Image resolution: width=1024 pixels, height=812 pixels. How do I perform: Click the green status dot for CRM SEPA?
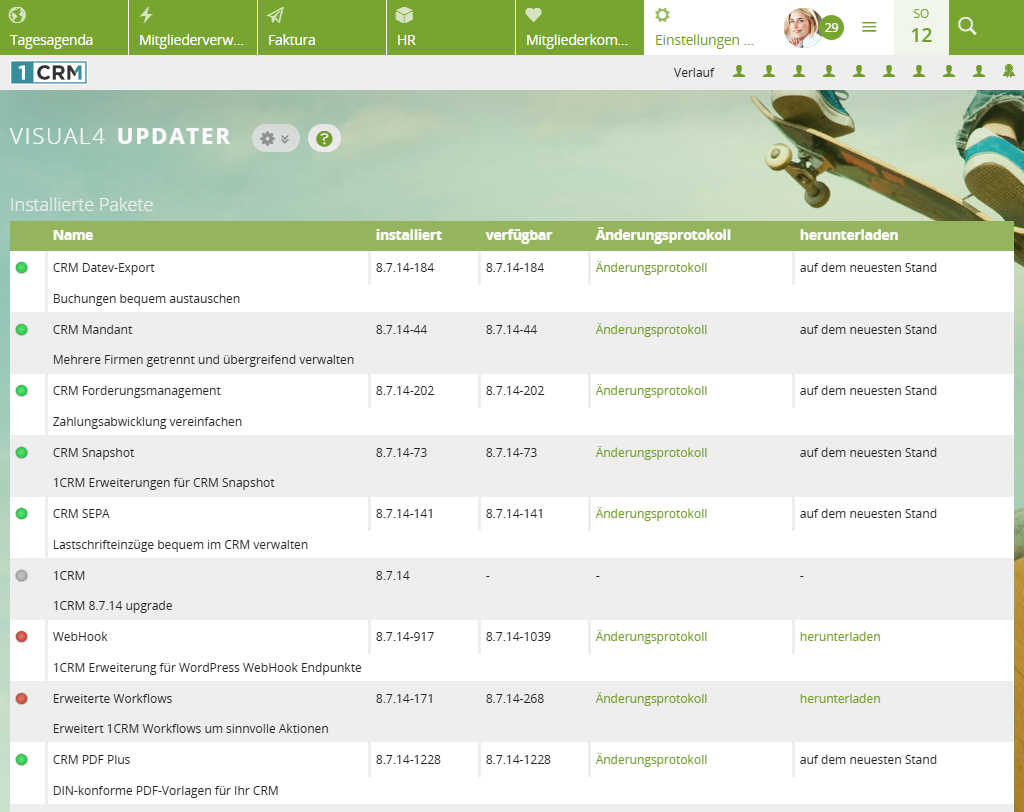(x=22, y=514)
